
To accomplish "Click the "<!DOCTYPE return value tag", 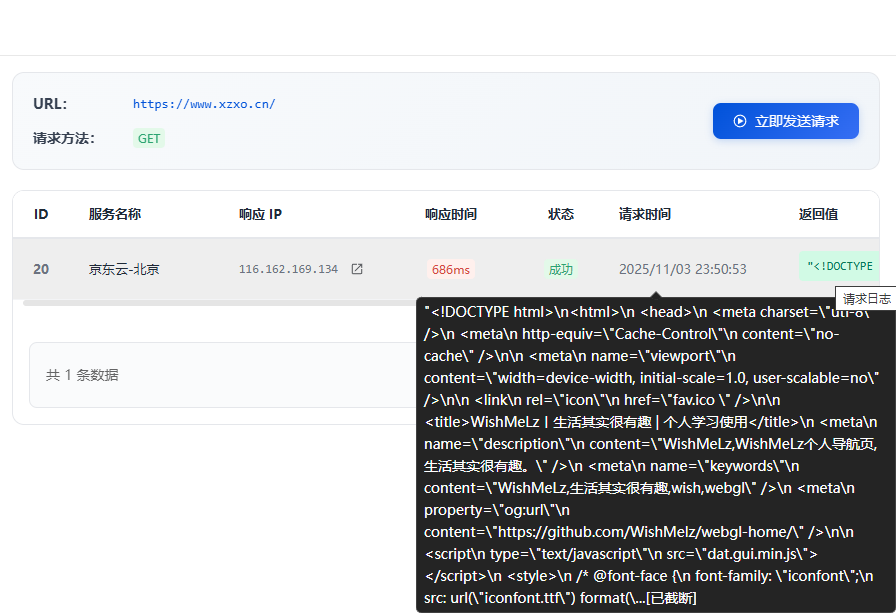I will pos(839,267).
